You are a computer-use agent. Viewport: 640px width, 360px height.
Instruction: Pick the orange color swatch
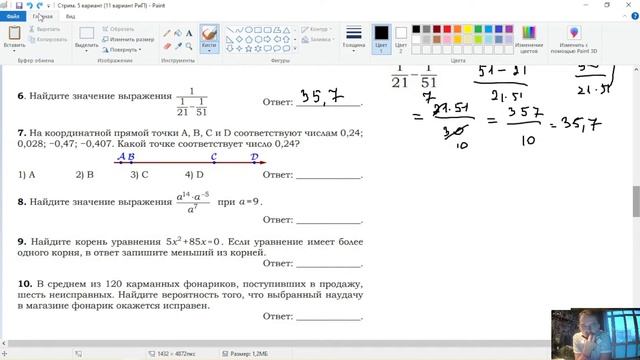(x=458, y=29)
